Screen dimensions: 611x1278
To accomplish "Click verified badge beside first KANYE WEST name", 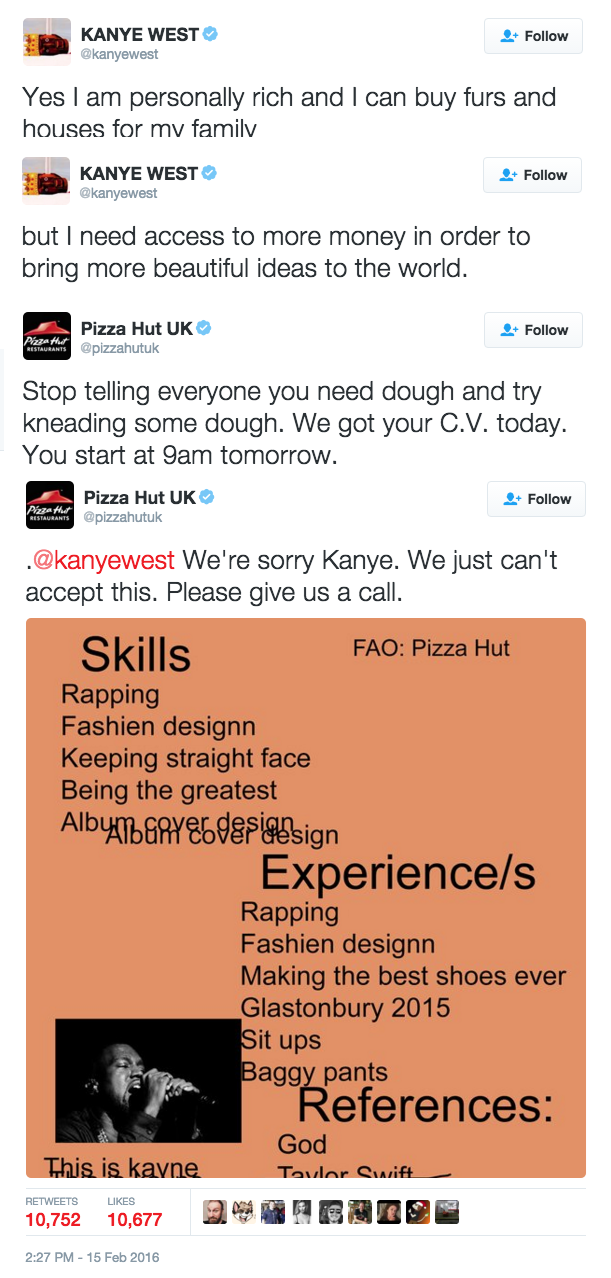I will [x=210, y=34].
